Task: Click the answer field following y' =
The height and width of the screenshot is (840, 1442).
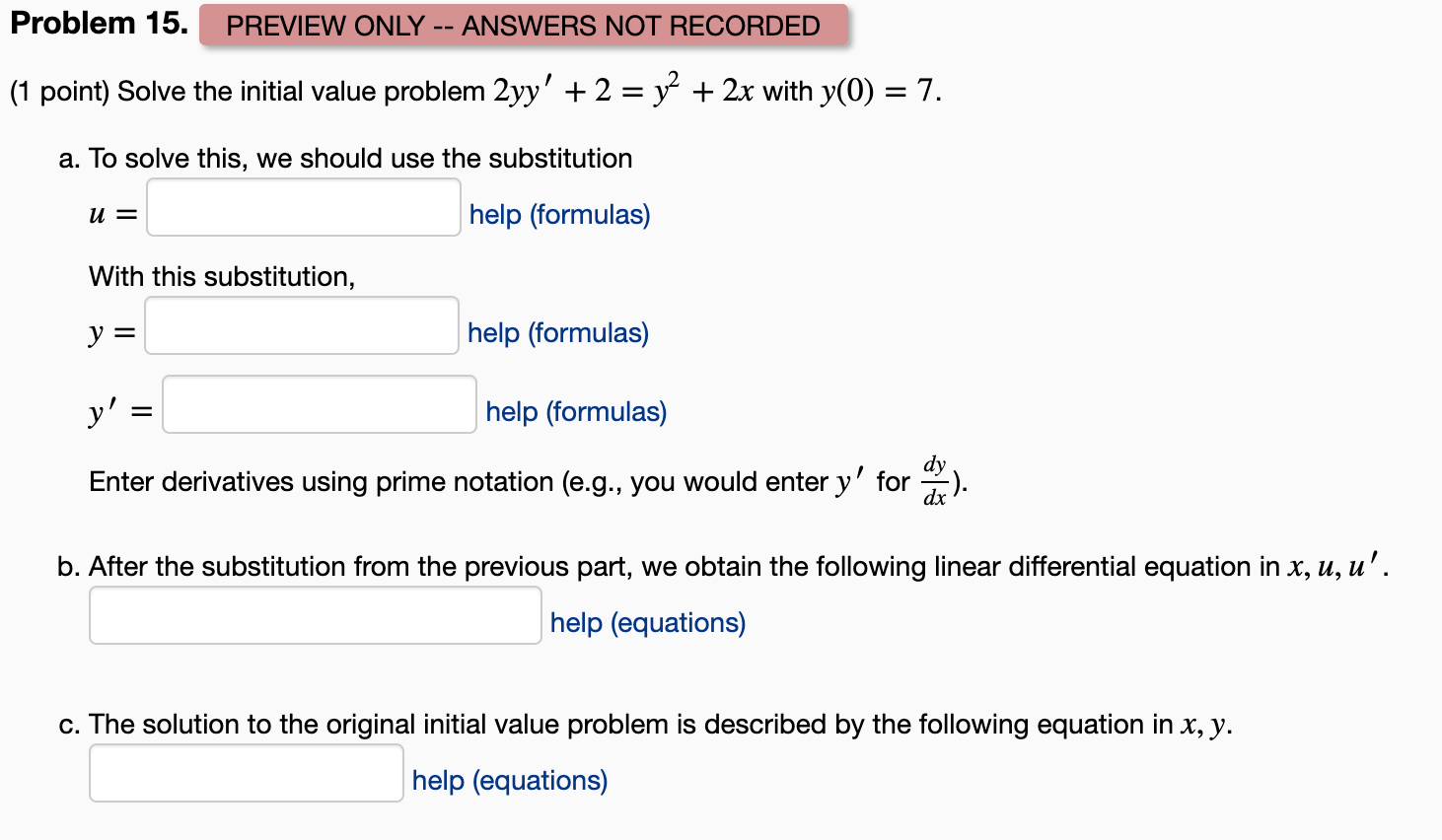Action: coord(319,404)
